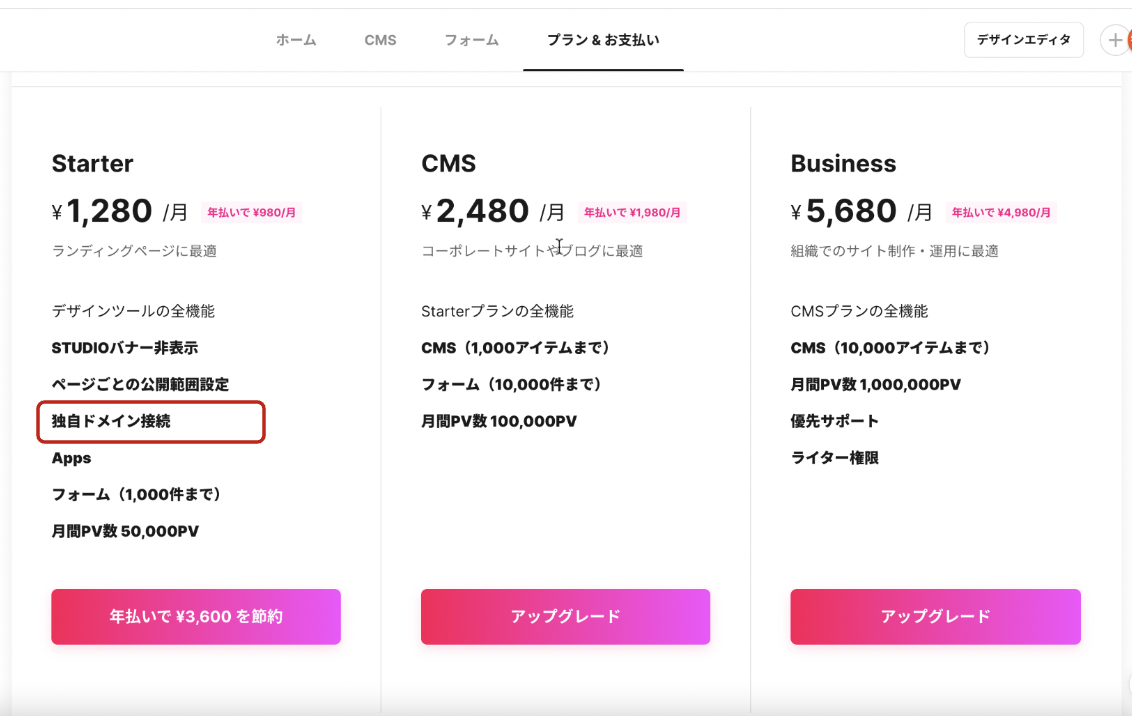1132x724 pixels.
Task: Click the plus icon beside デザインエディタ
Action: [1115, 40]
